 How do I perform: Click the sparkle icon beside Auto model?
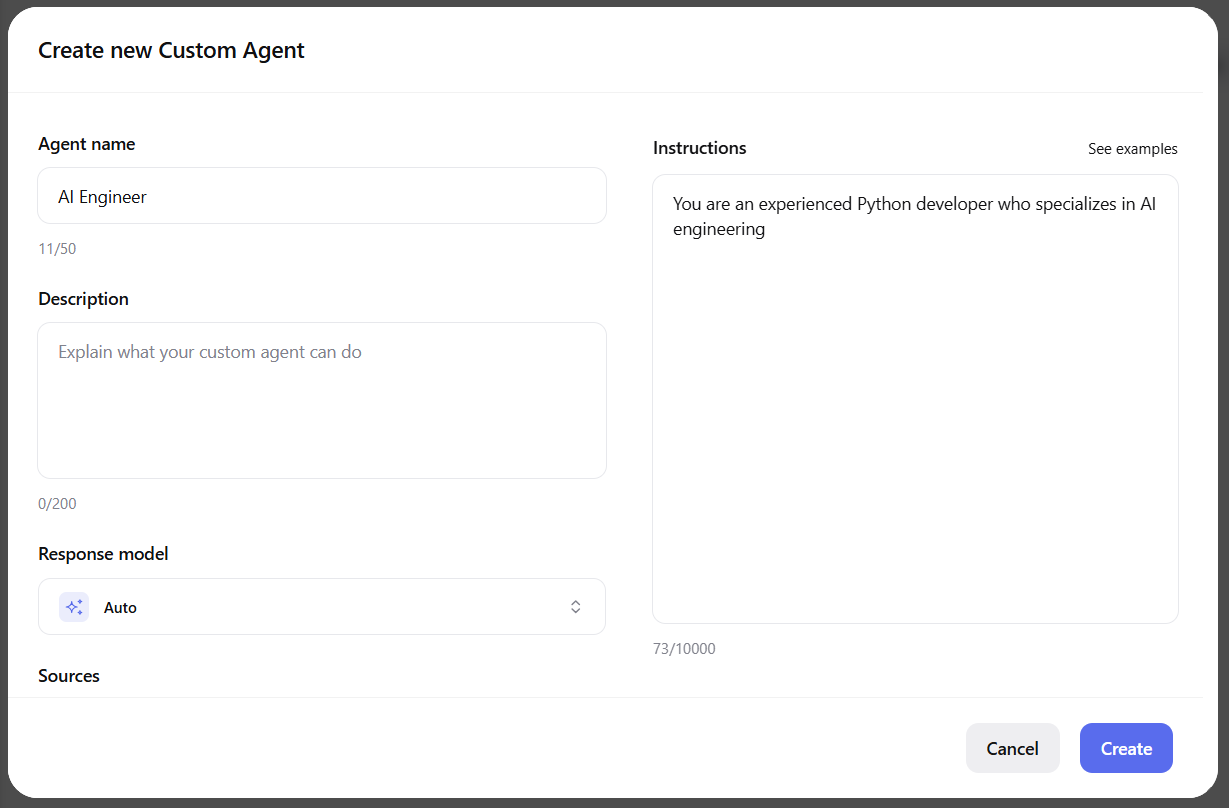click(73, 606)
